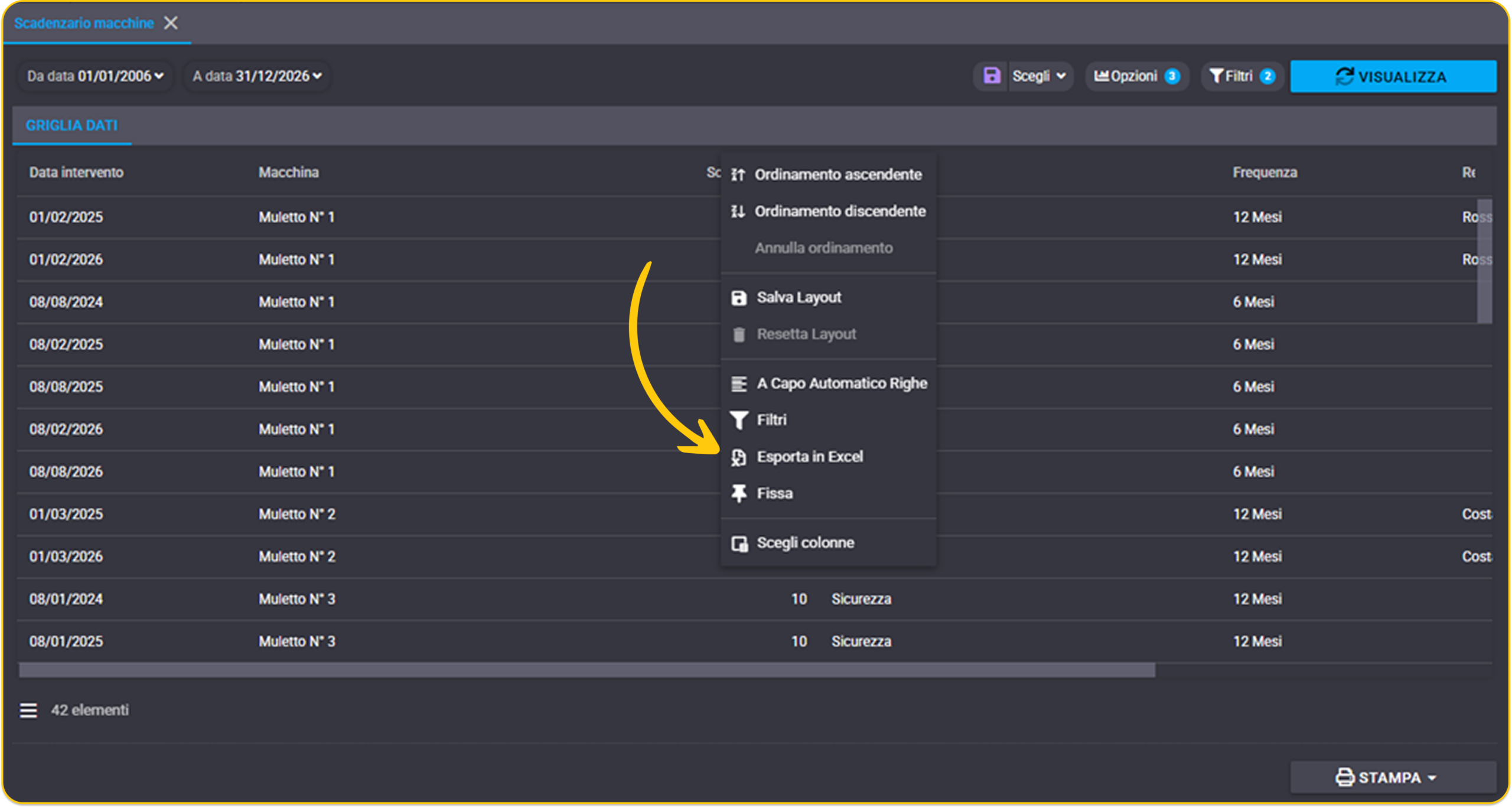Screen dimensions: 1512x807
Task: Click the number 2 badge on Filtri
Action: pos(1267,76)
